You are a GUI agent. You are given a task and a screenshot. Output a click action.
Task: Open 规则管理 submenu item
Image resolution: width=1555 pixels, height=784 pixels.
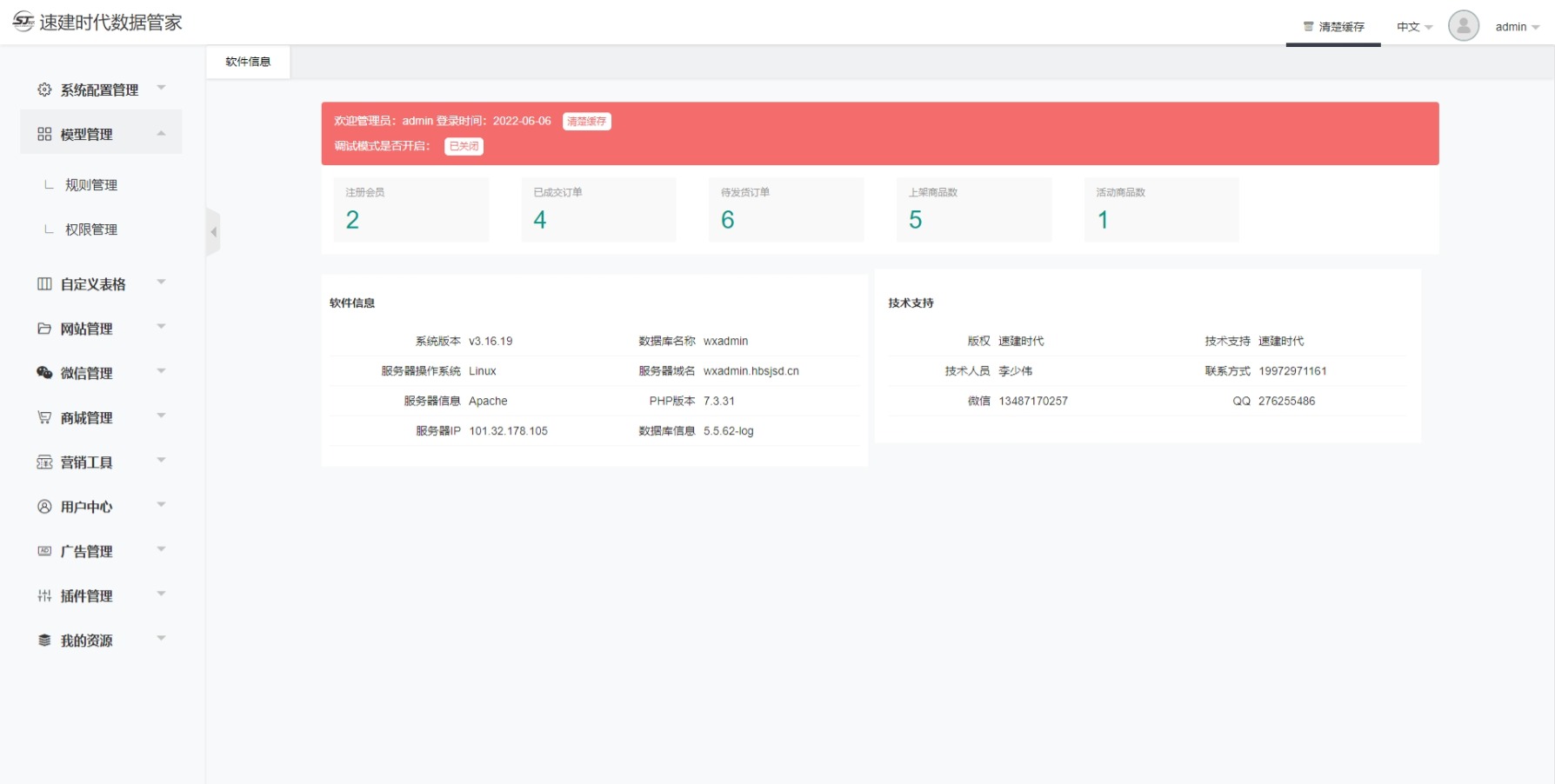click(91, 185)
